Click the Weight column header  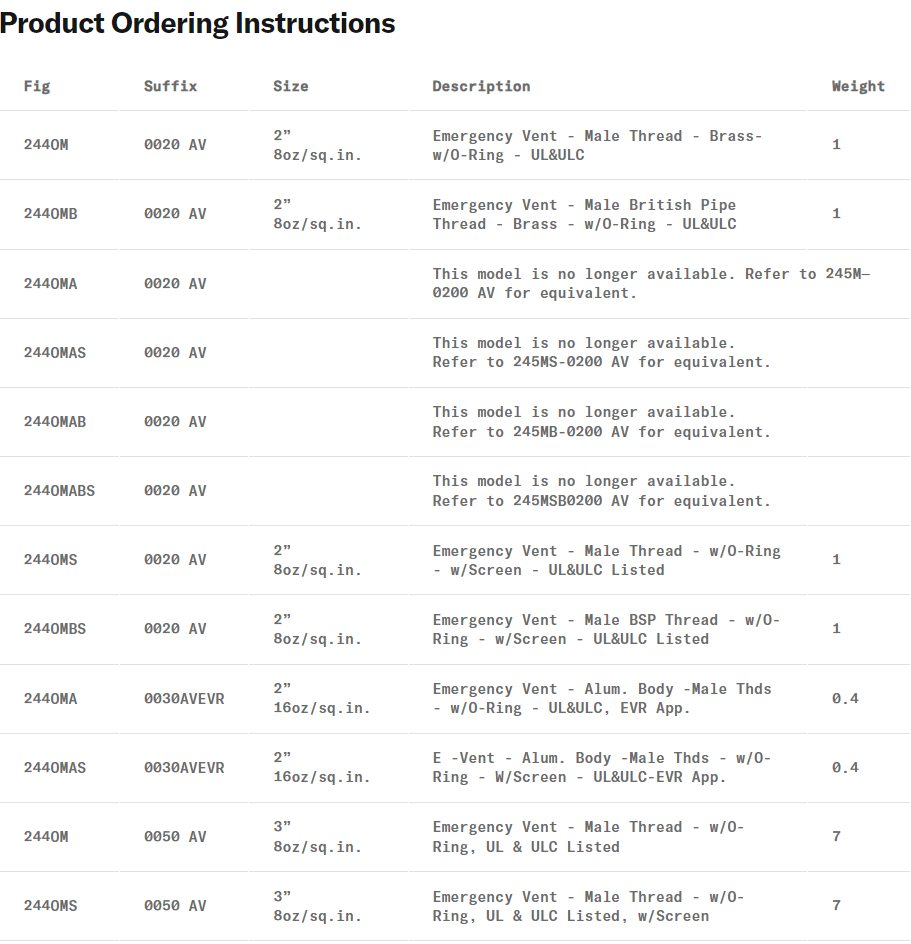point(858,86)
